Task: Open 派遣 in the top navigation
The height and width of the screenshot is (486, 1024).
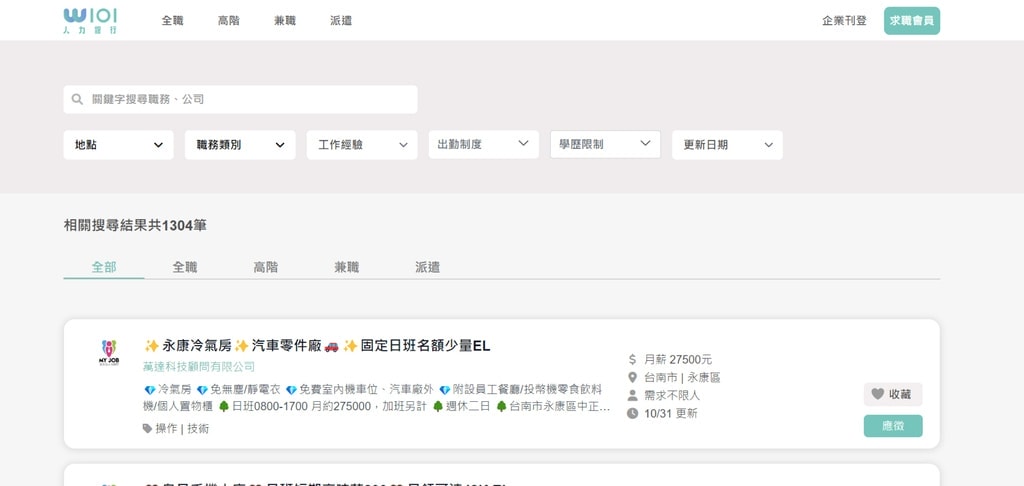Action: click(x=341, y=21)
